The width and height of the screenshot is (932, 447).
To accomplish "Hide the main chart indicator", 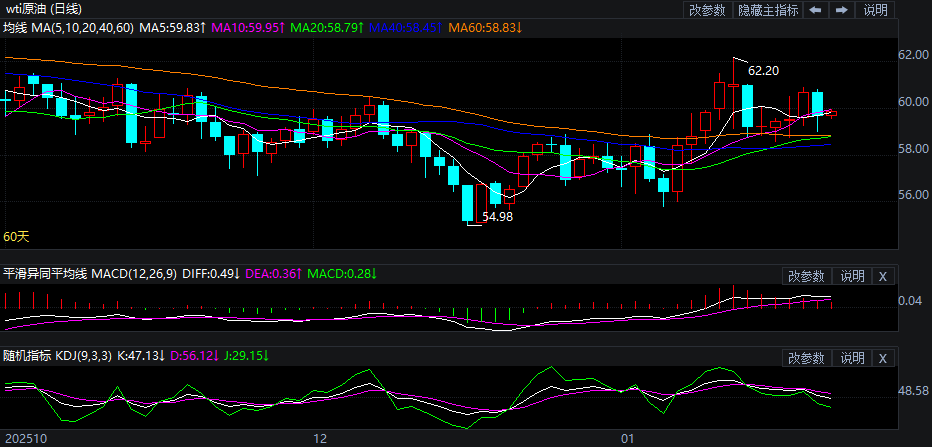I will click(768, 10).
